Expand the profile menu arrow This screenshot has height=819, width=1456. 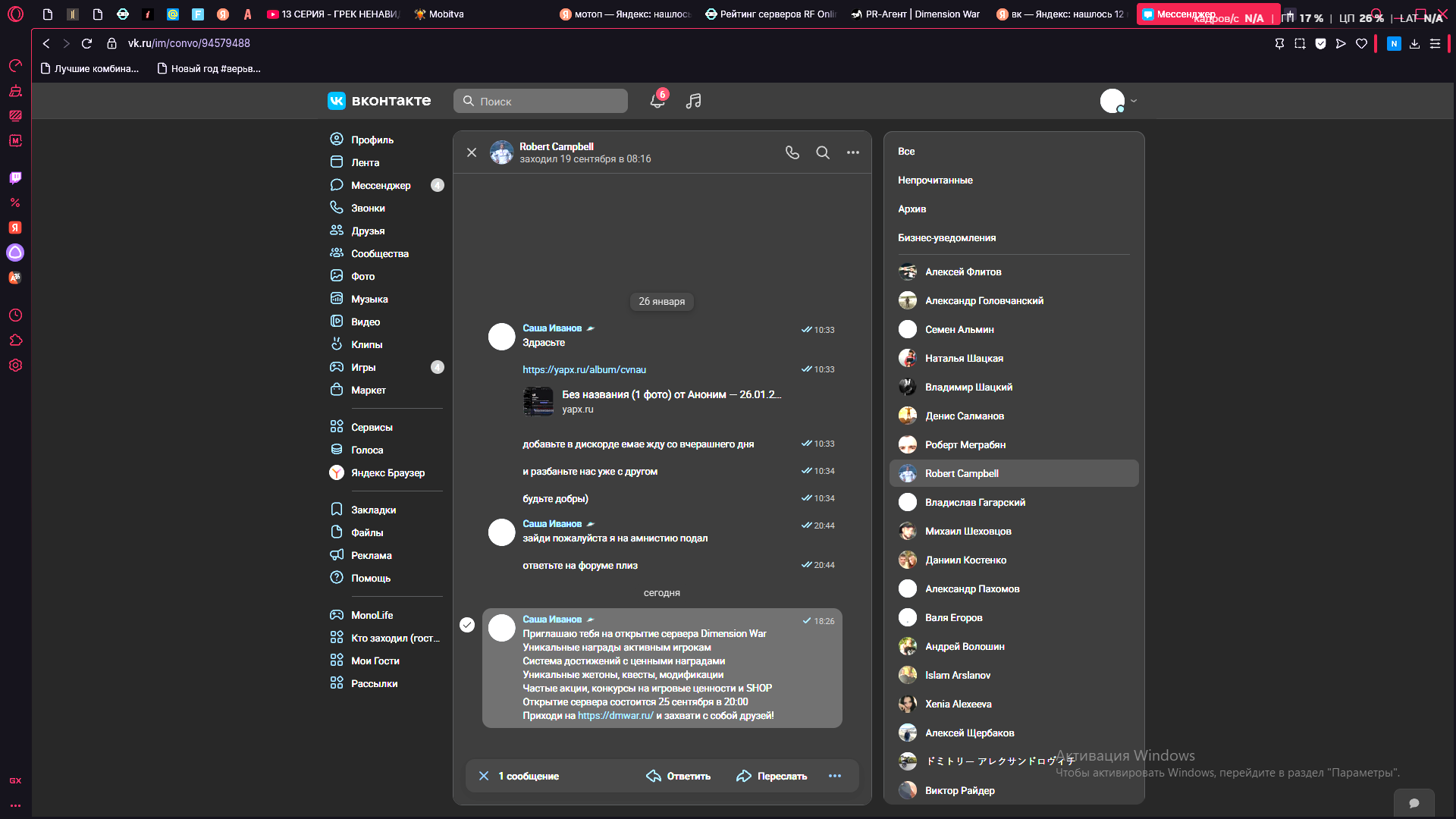pyautogui.click(x=1134, y=101)
